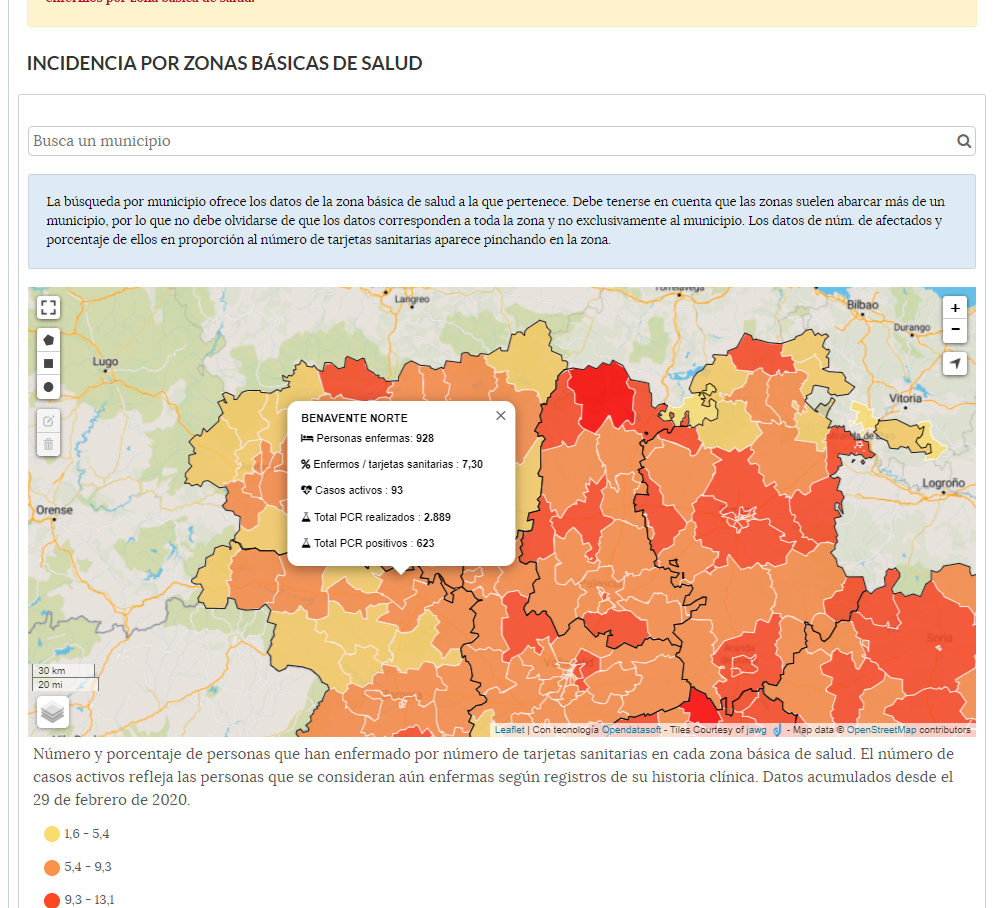The image size is (995, 908).
Task: Click the Vitoria city label on map
Action: [905, 398]
